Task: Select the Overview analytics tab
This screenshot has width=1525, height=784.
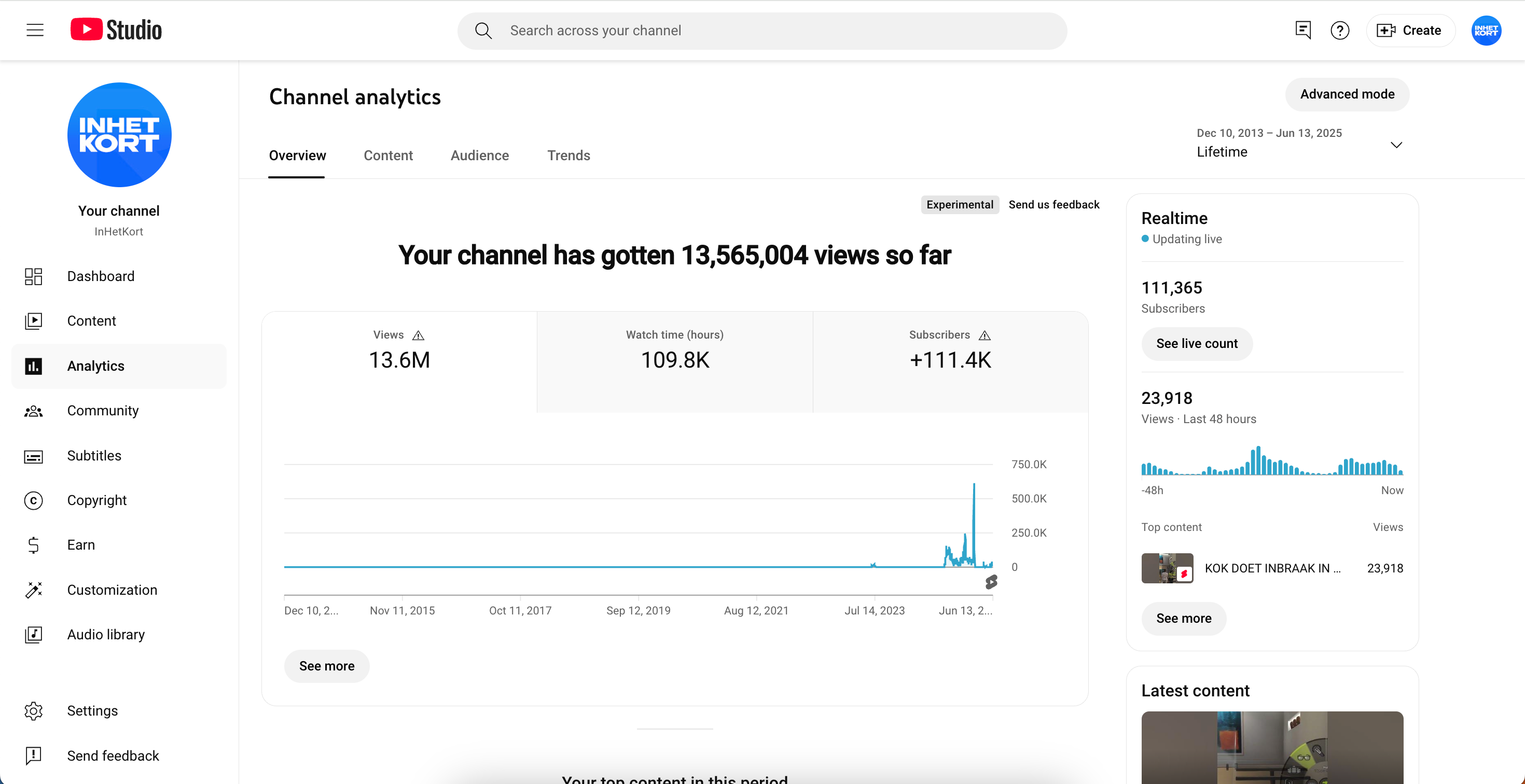Action: pos(297,156)
